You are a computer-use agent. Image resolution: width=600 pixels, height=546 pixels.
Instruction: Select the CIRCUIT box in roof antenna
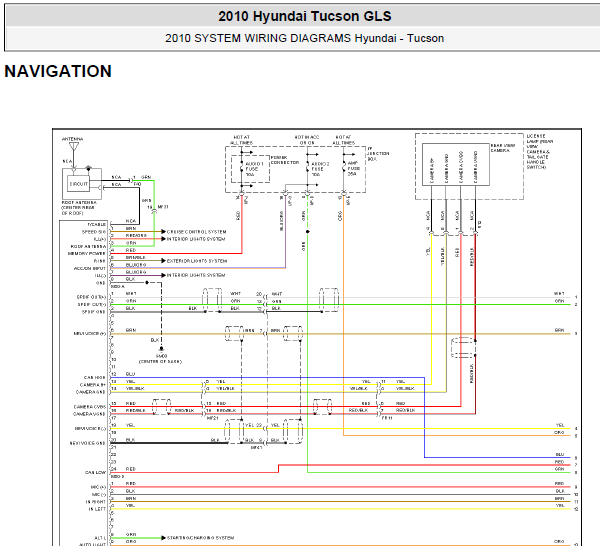pos(78,184)
